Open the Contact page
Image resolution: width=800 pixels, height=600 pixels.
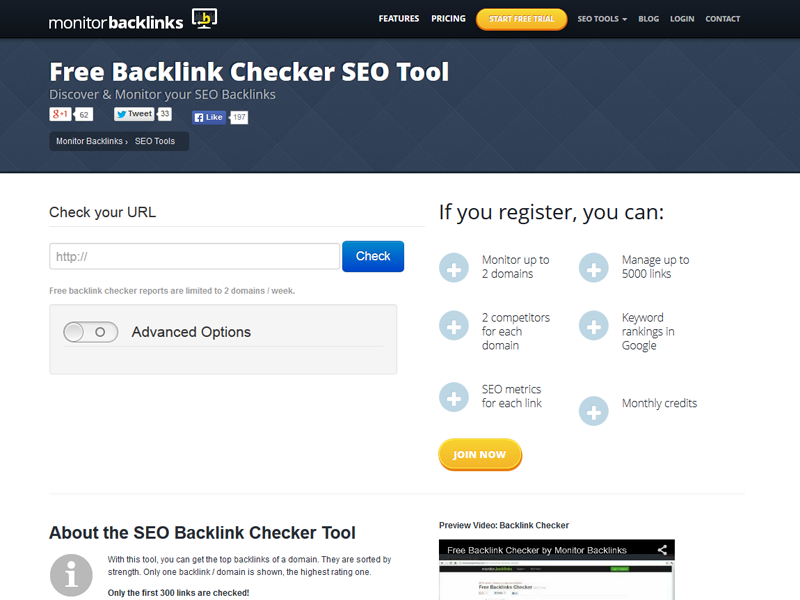click(722, 19)
